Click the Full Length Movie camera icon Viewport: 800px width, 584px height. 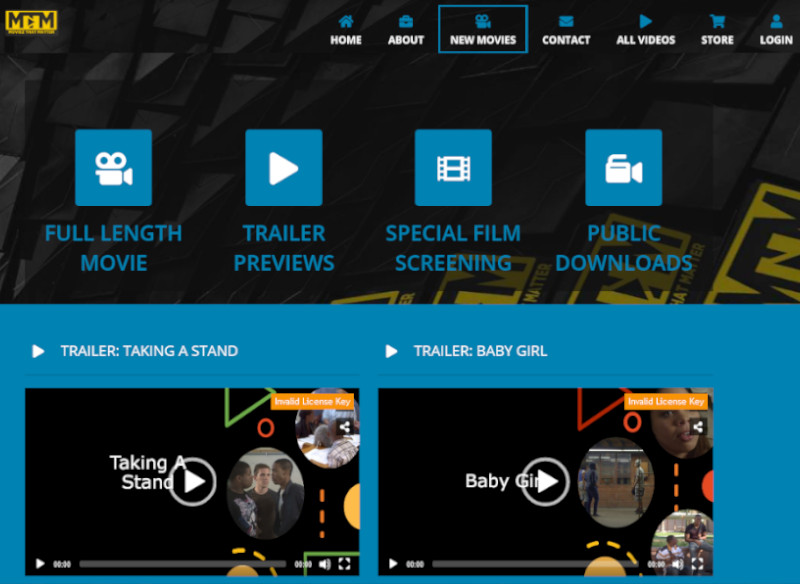click(113, 168)
